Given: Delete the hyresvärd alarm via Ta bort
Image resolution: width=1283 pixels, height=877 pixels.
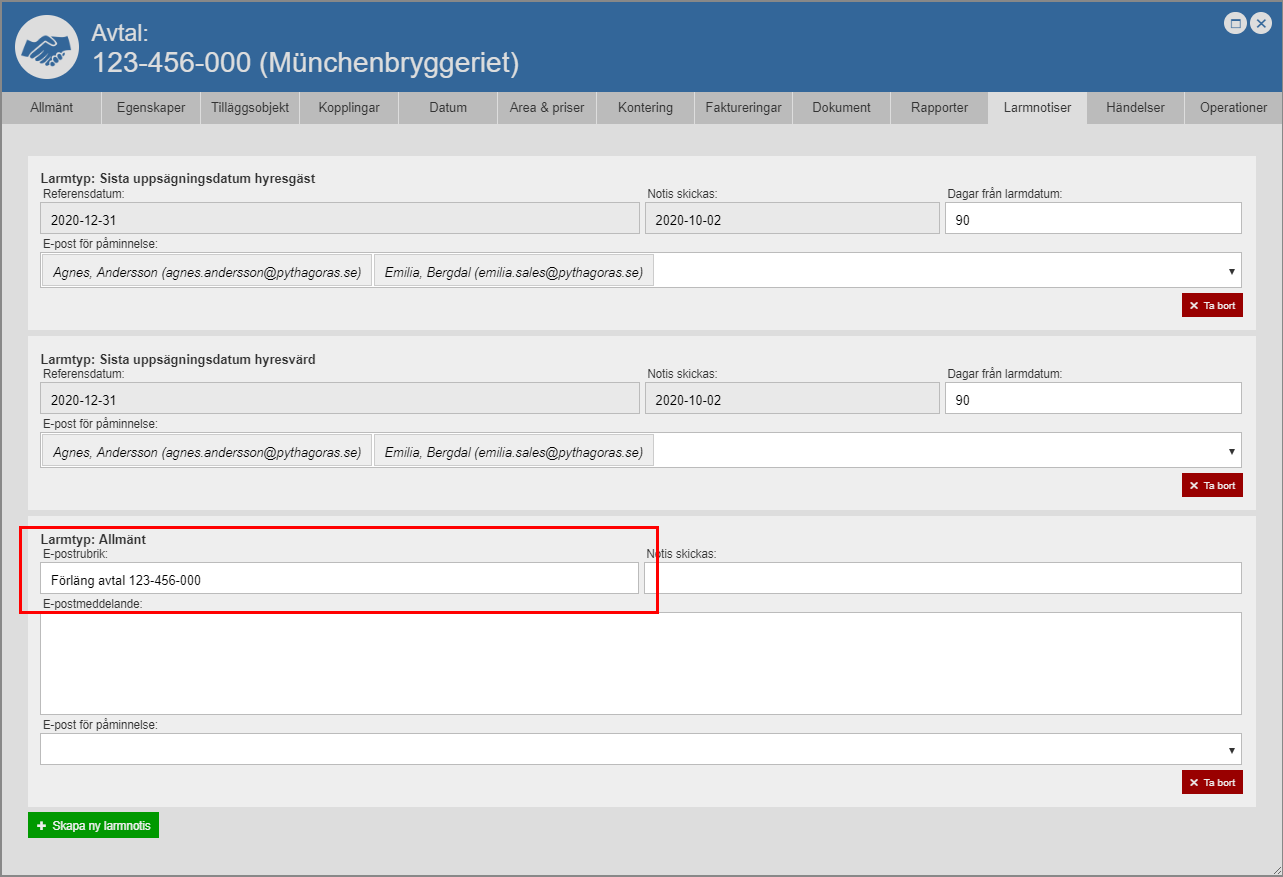Looking at the screenshot, I should click(1212, 485).
